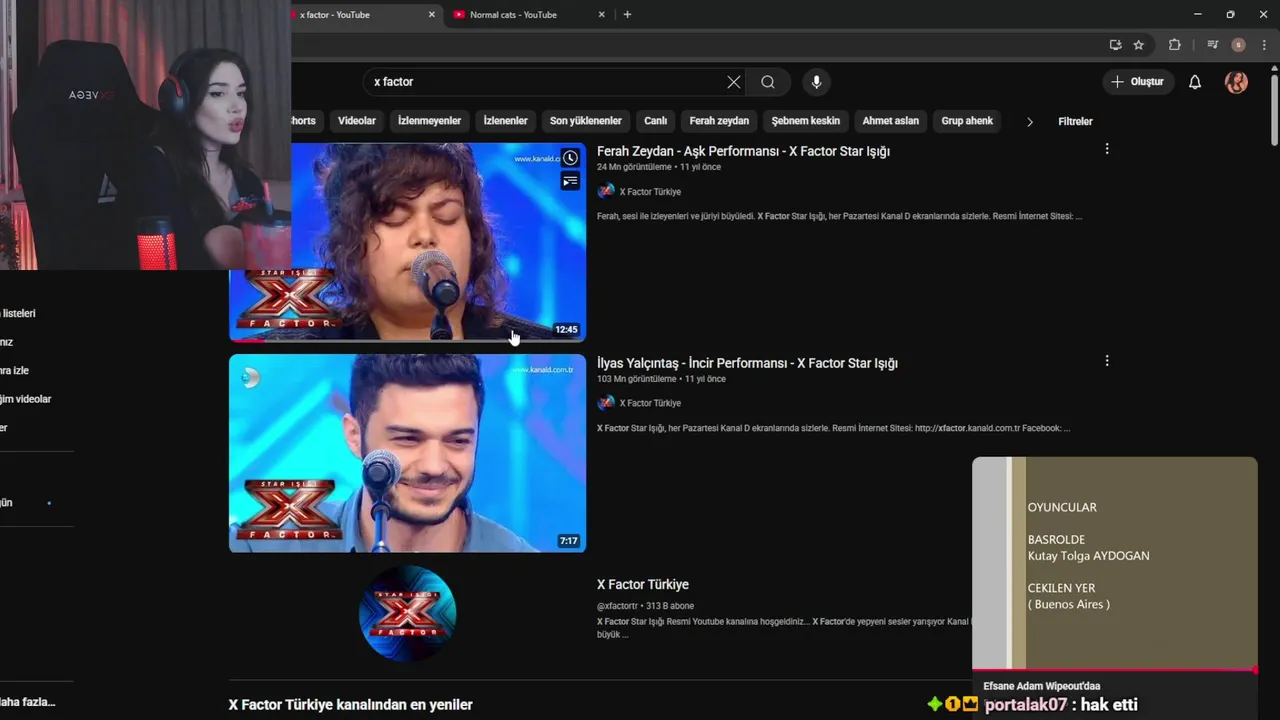The width and height of the screenshot is (1280, 720).
Task: Open the browser extensions puzzle icon
Action: 1175,45
